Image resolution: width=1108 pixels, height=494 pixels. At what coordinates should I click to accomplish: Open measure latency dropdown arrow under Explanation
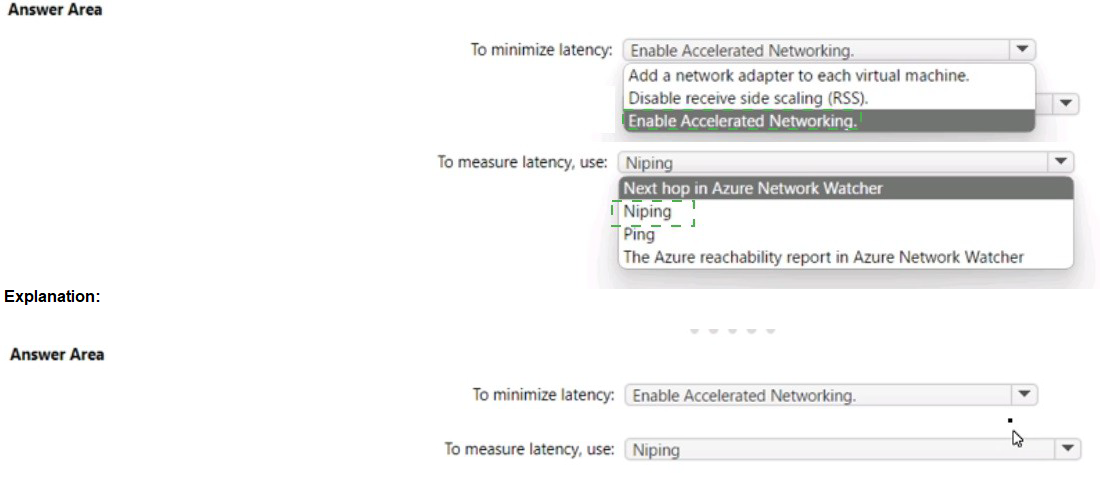(1068, 450)
